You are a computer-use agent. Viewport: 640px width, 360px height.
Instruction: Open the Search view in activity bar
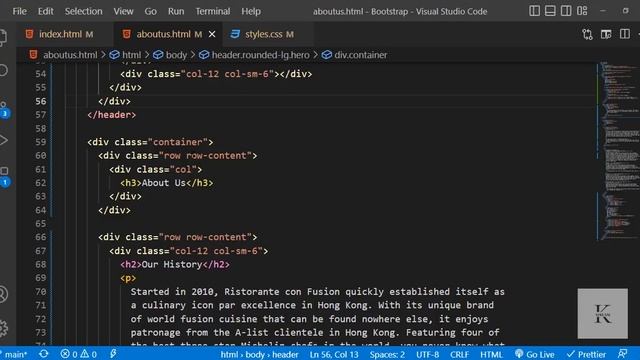click(x=3, y=70)
